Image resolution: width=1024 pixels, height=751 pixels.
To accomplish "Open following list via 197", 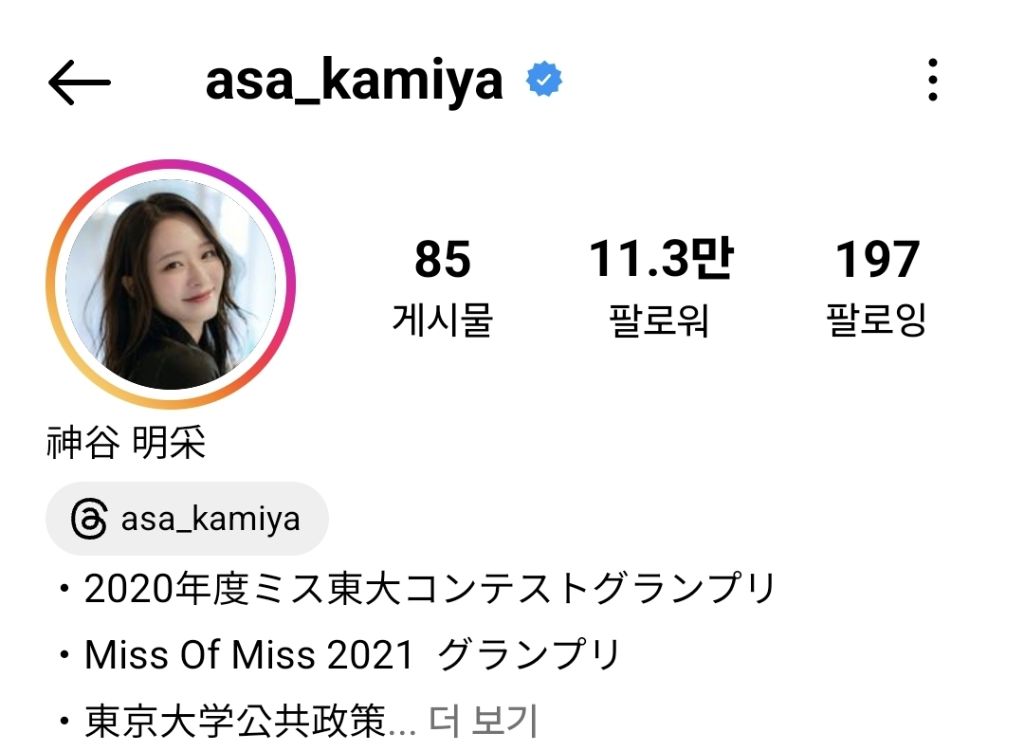I will pos(877,259).
